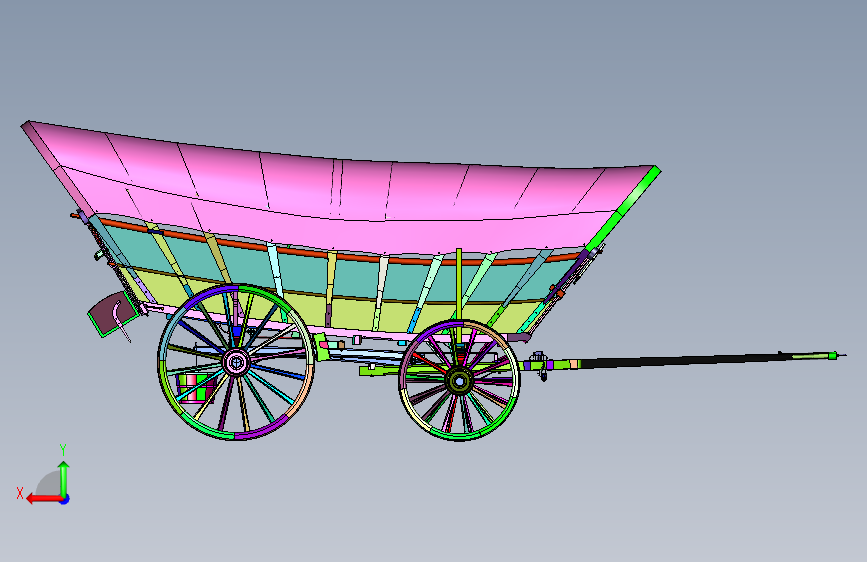Click the "X" axis label

pyautogui.click(x=20, y=493)
